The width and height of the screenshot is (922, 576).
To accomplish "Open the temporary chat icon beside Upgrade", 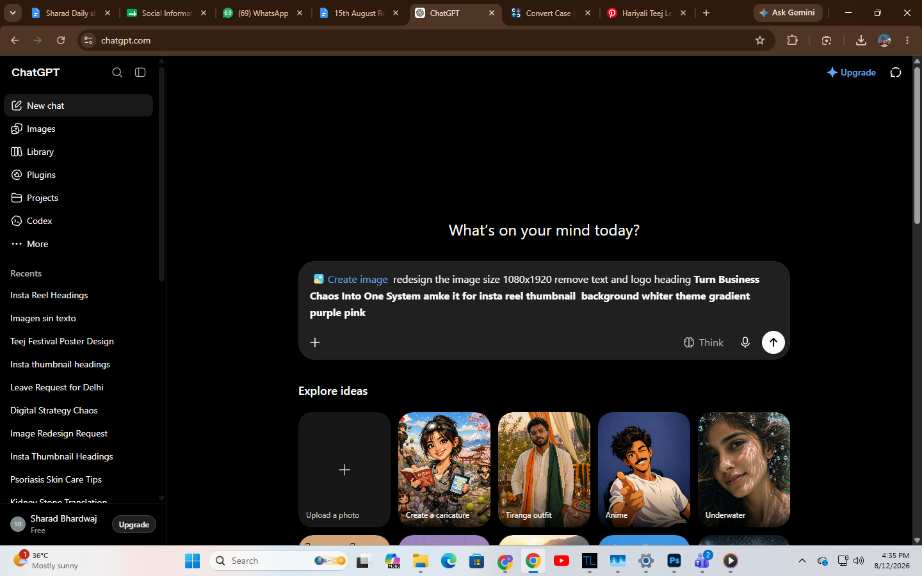I will [x=895, y=72].
